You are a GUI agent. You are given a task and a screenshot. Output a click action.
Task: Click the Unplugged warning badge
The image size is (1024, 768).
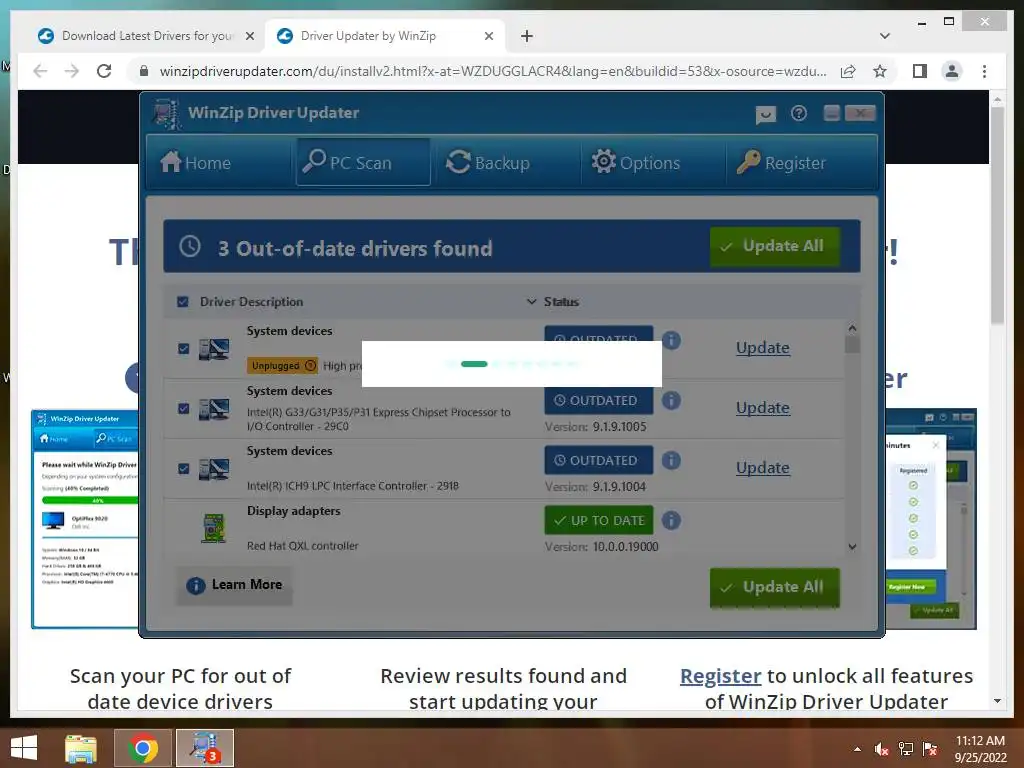(283, 366)
